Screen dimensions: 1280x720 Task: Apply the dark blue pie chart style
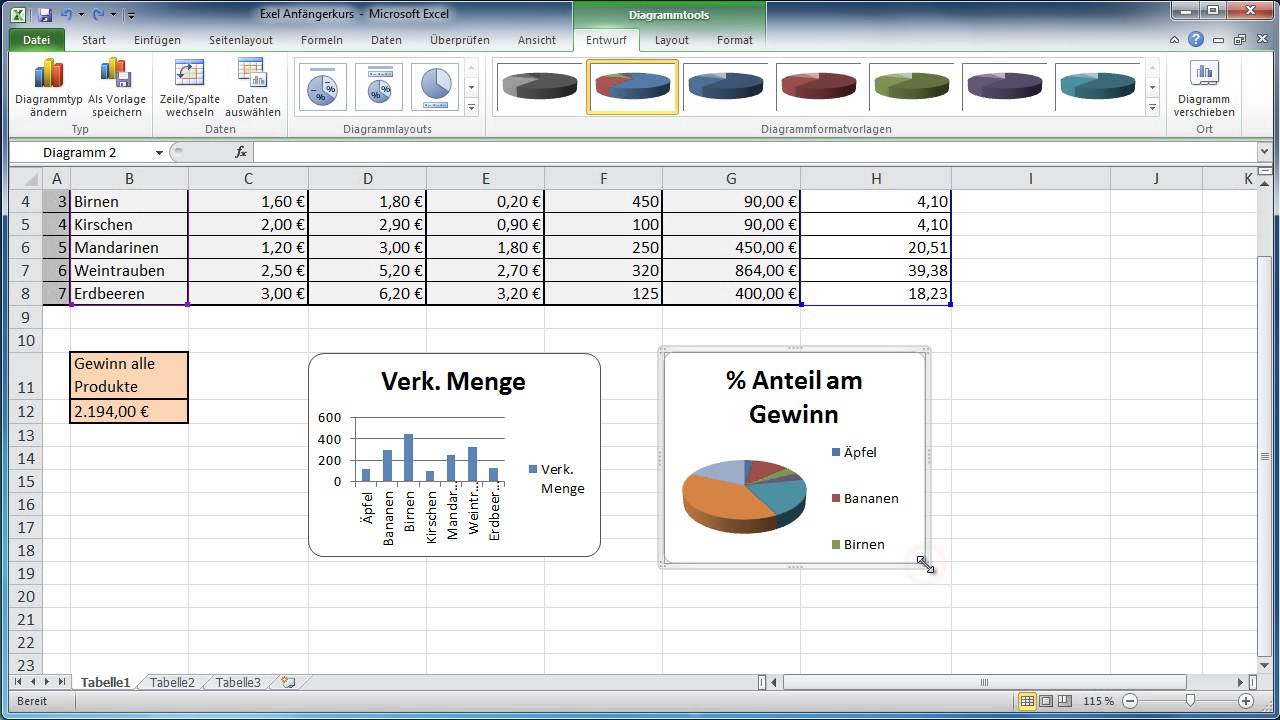(725, 87)
